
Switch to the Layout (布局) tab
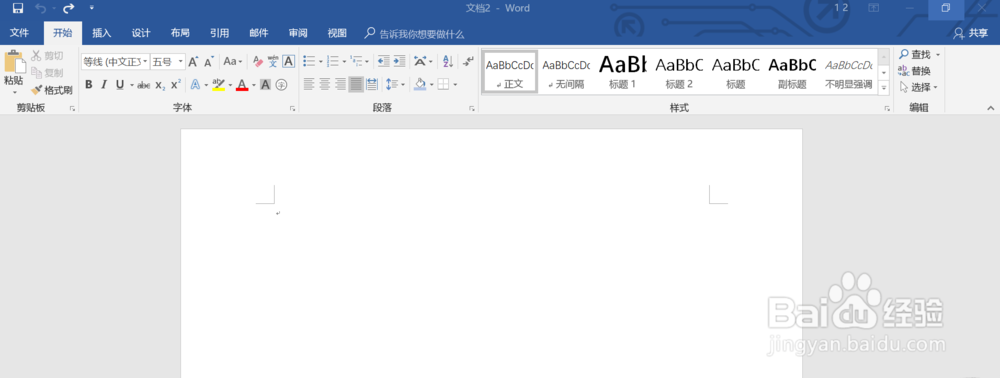(180, 33)
